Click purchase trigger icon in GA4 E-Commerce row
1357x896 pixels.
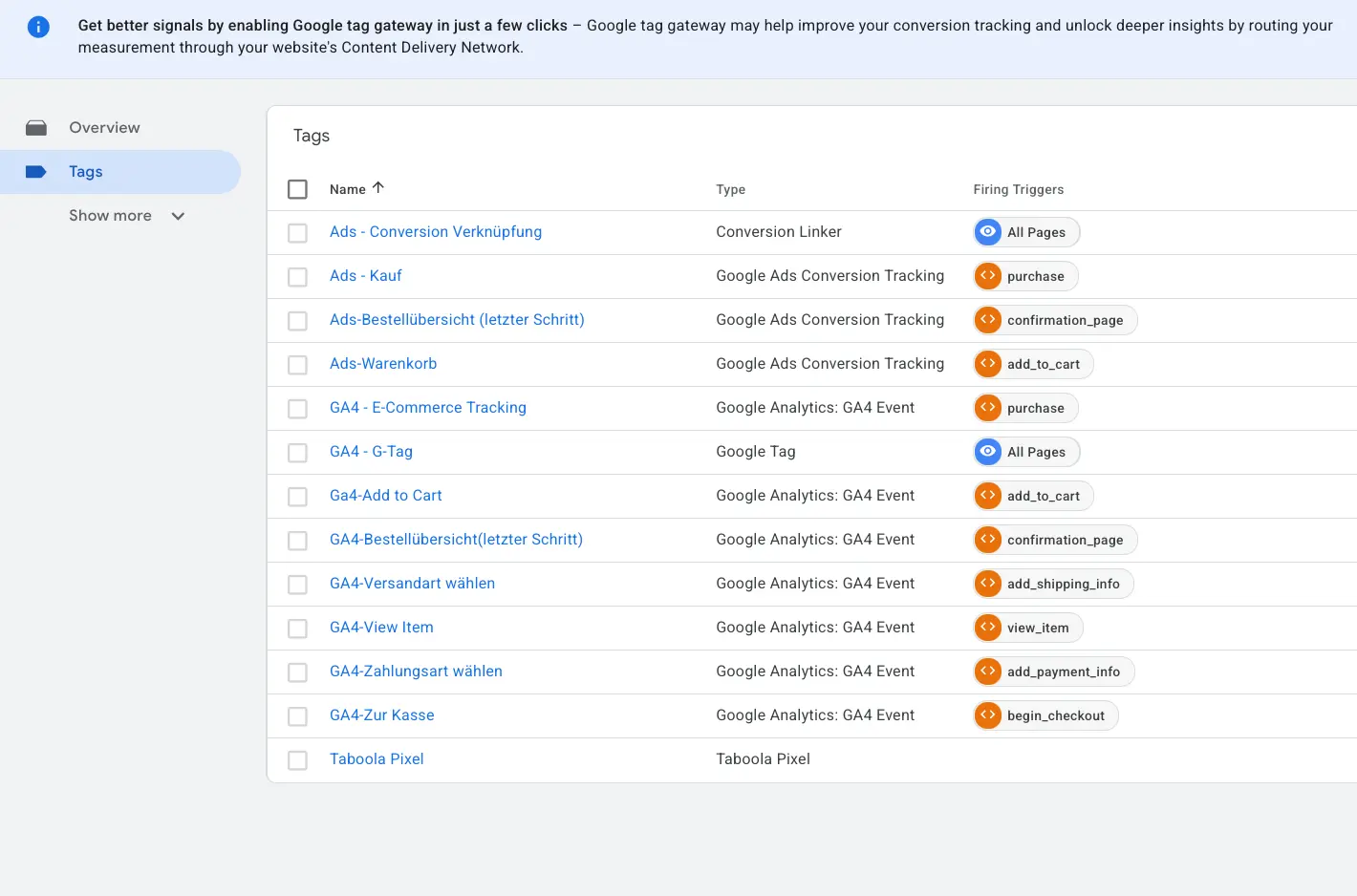pyautogui.click(x=988, y=408)
